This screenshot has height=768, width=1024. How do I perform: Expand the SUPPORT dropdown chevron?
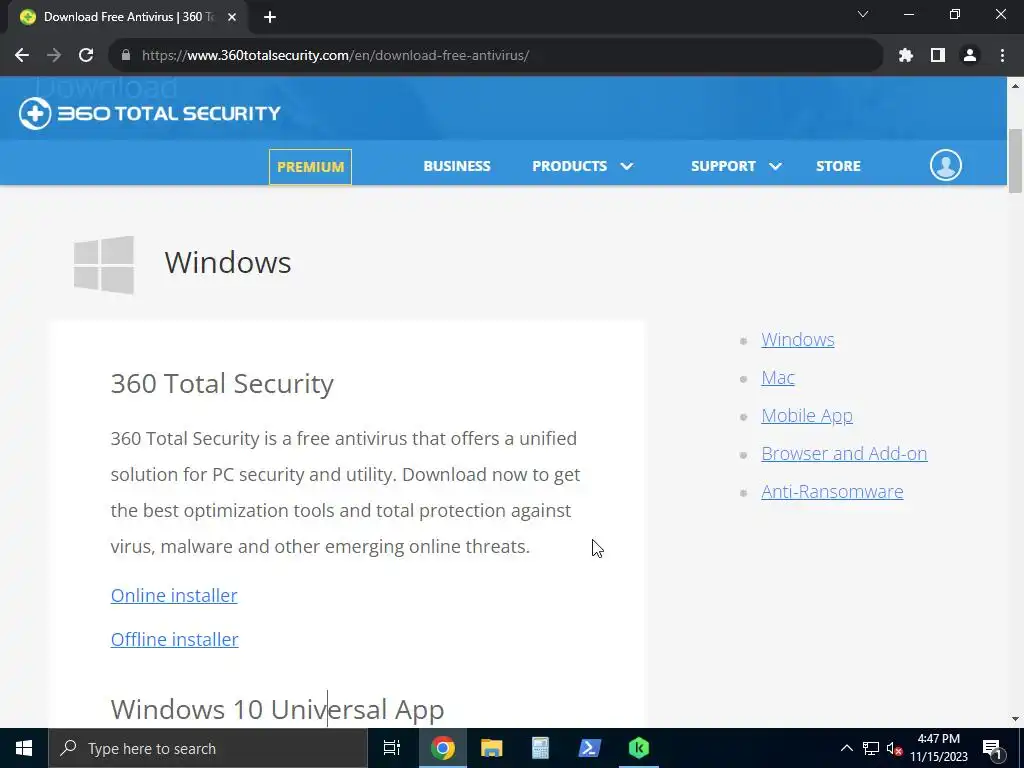click(775, 167)
